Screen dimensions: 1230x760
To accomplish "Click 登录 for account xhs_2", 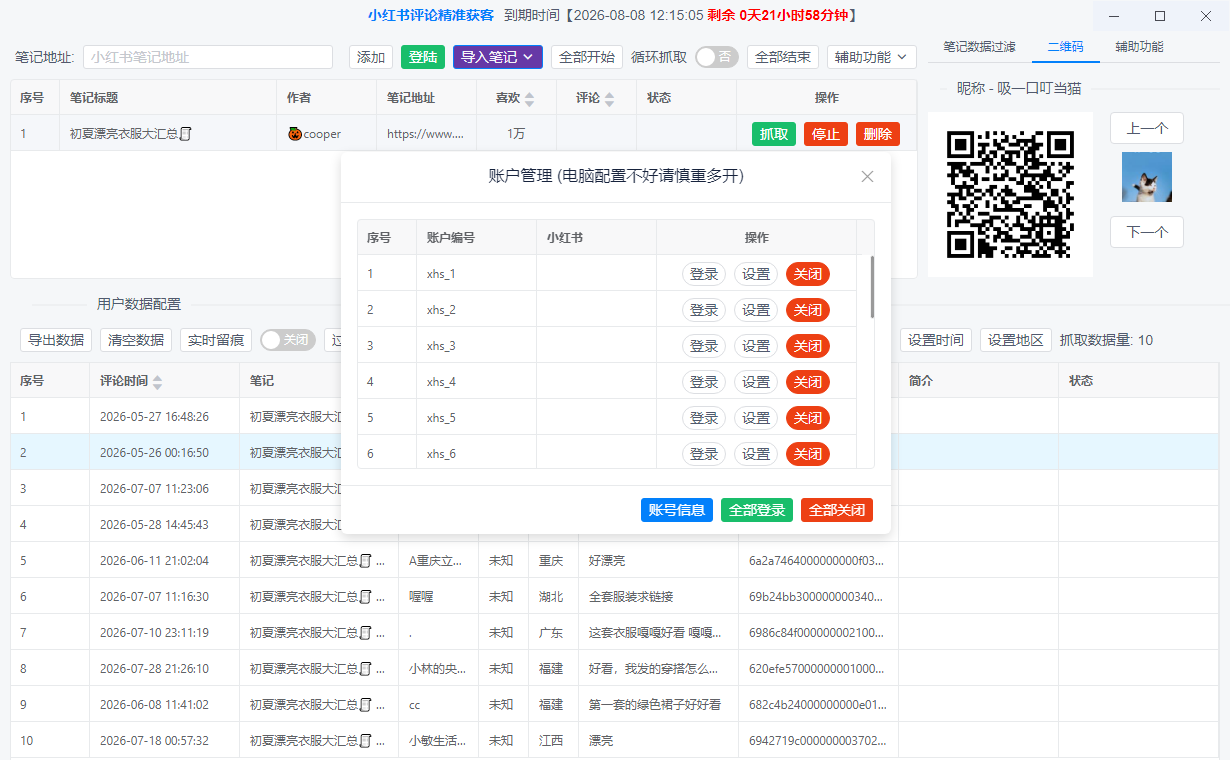I will coord(704,310).
